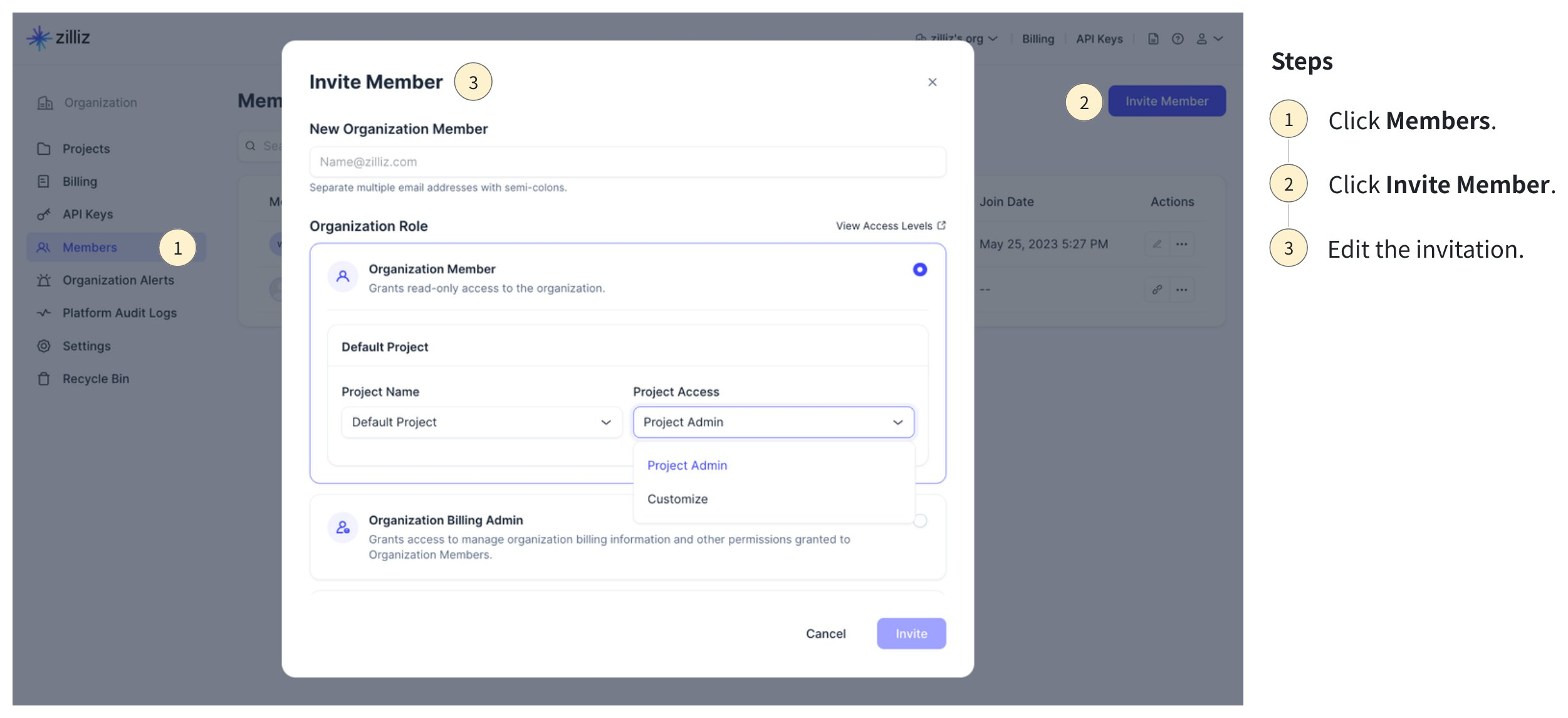
Task: Click the pencil edit icon in Actions
Action: coord(1157,244)
